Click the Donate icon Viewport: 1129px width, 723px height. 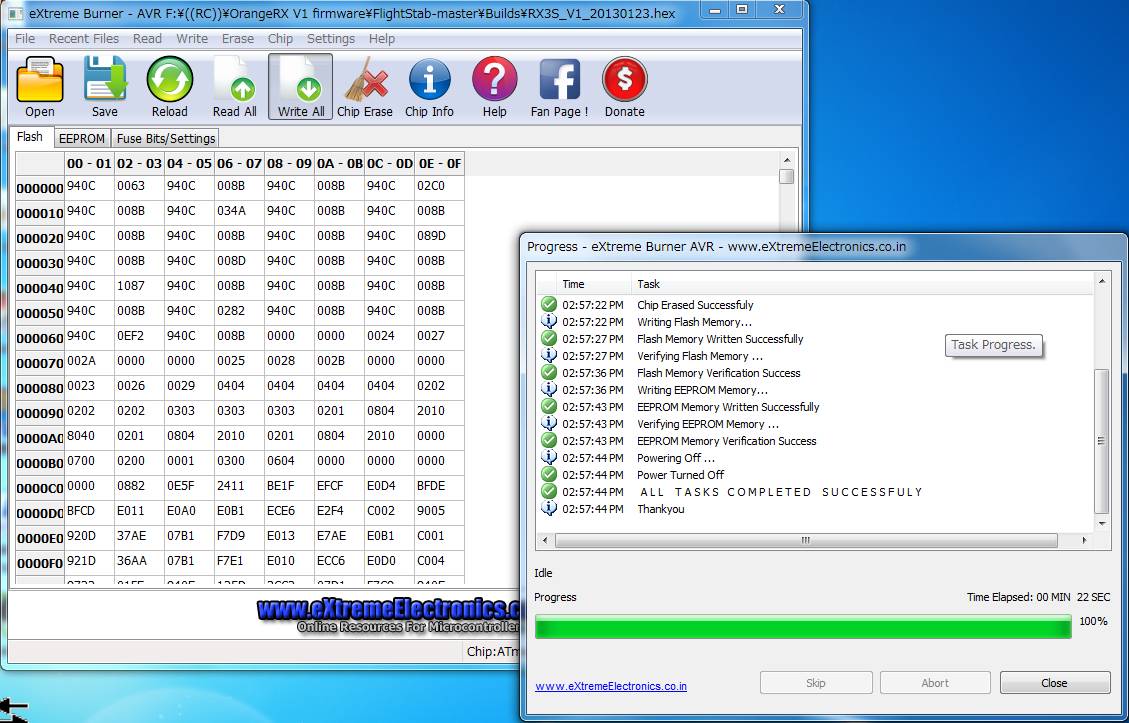coord(624,86)
